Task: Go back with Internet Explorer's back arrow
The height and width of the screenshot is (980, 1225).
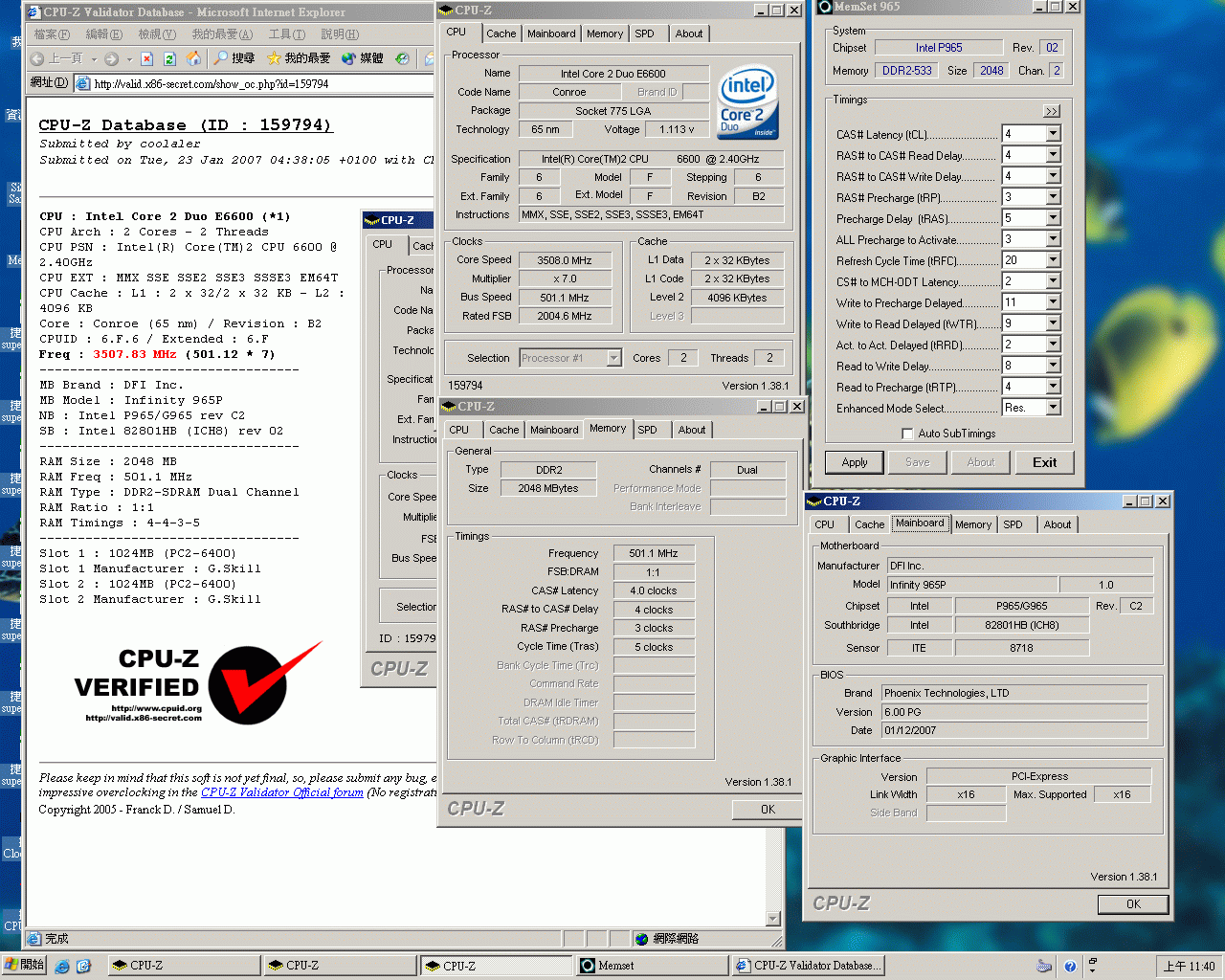Action: [x=38, y=58]
